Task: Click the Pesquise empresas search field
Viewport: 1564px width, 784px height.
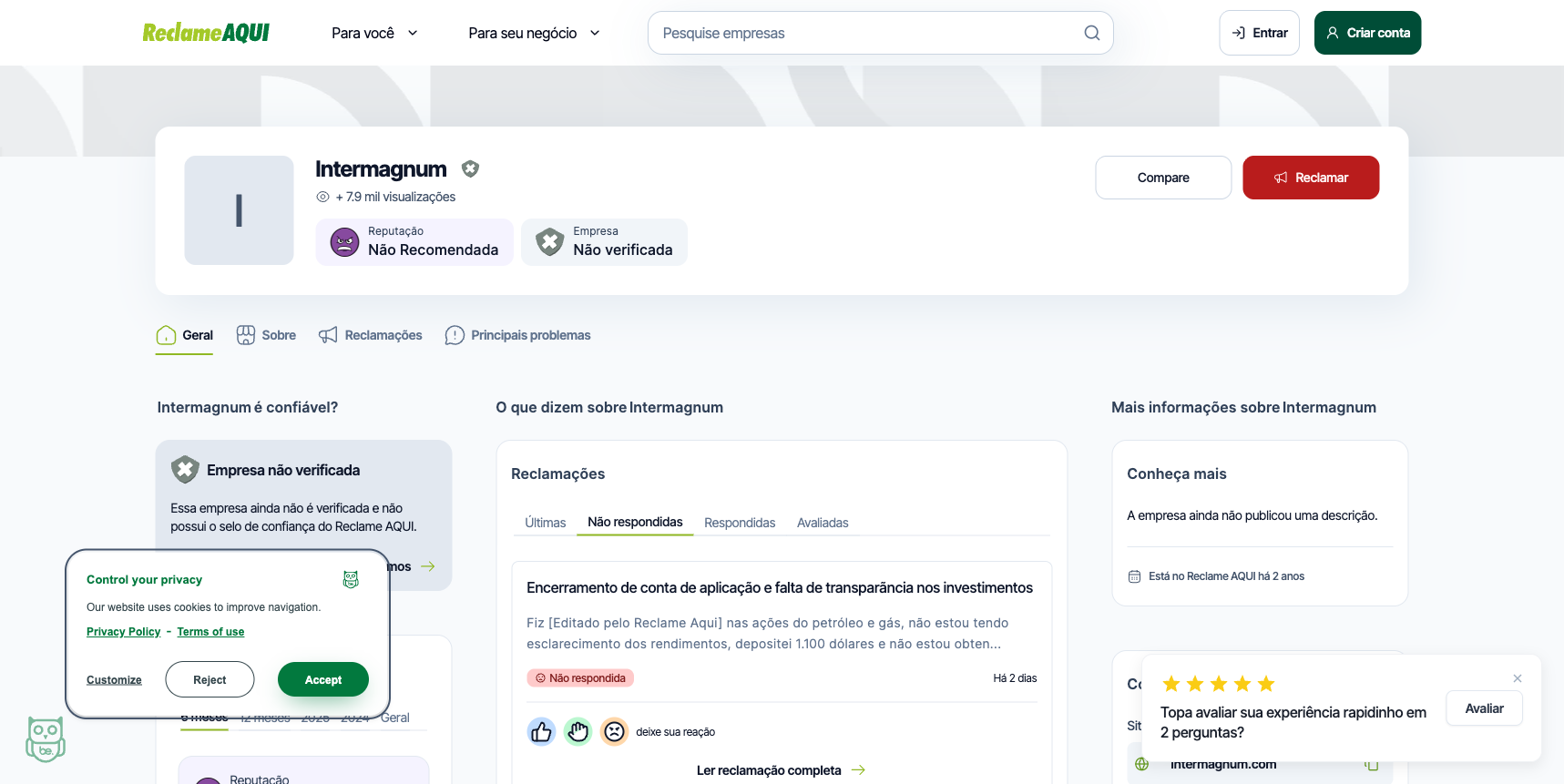Action: (x=880, y=33)
